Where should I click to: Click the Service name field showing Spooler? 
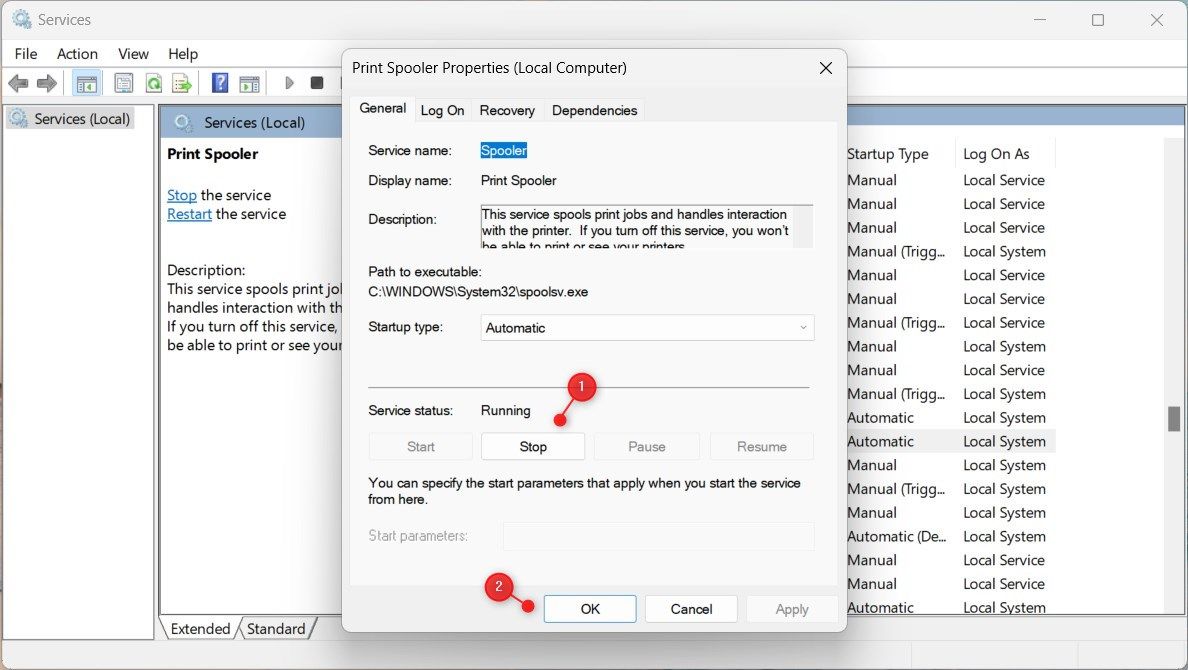click(504, 150)
